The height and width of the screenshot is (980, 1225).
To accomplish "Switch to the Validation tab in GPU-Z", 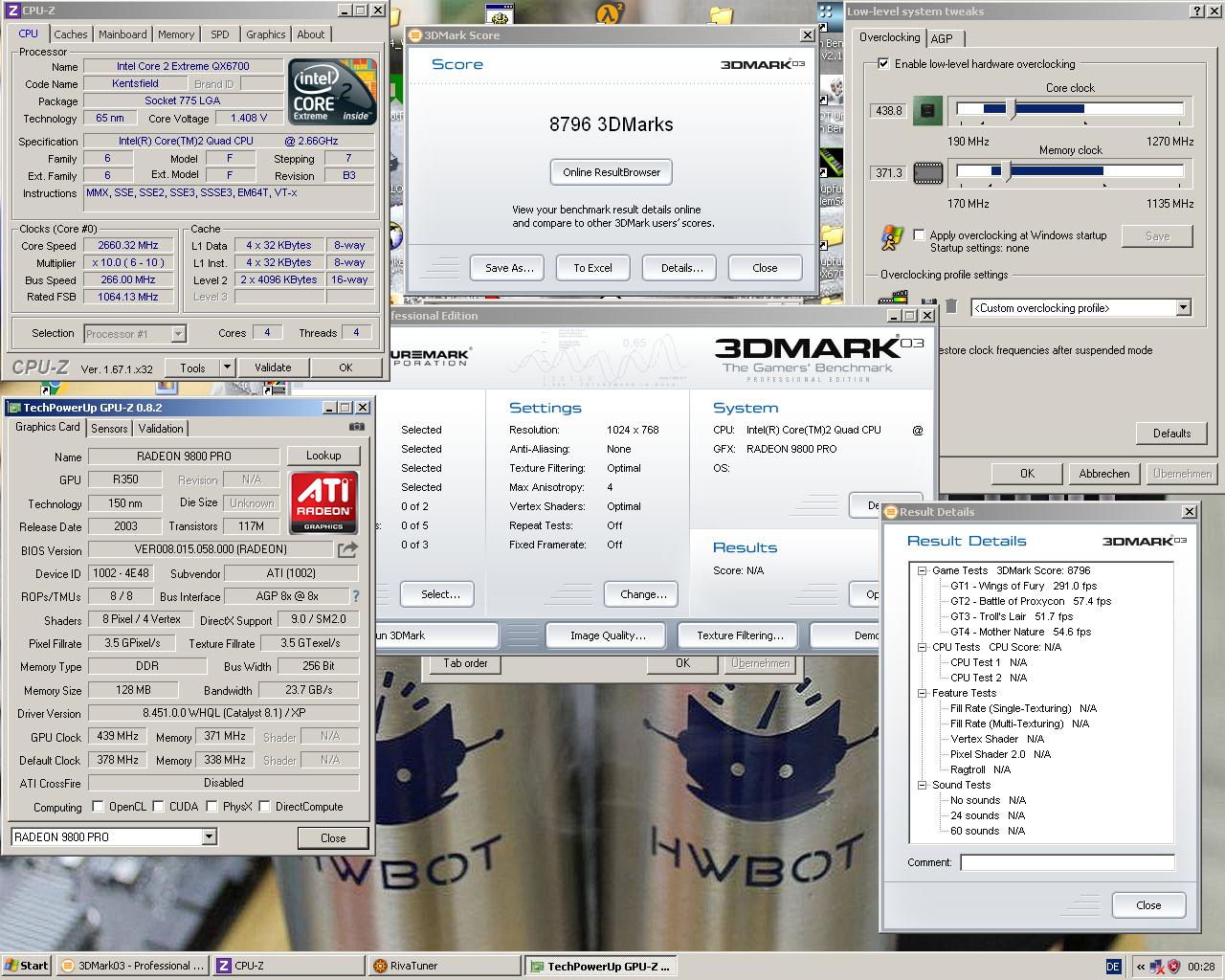I will [x=161, y=429].
